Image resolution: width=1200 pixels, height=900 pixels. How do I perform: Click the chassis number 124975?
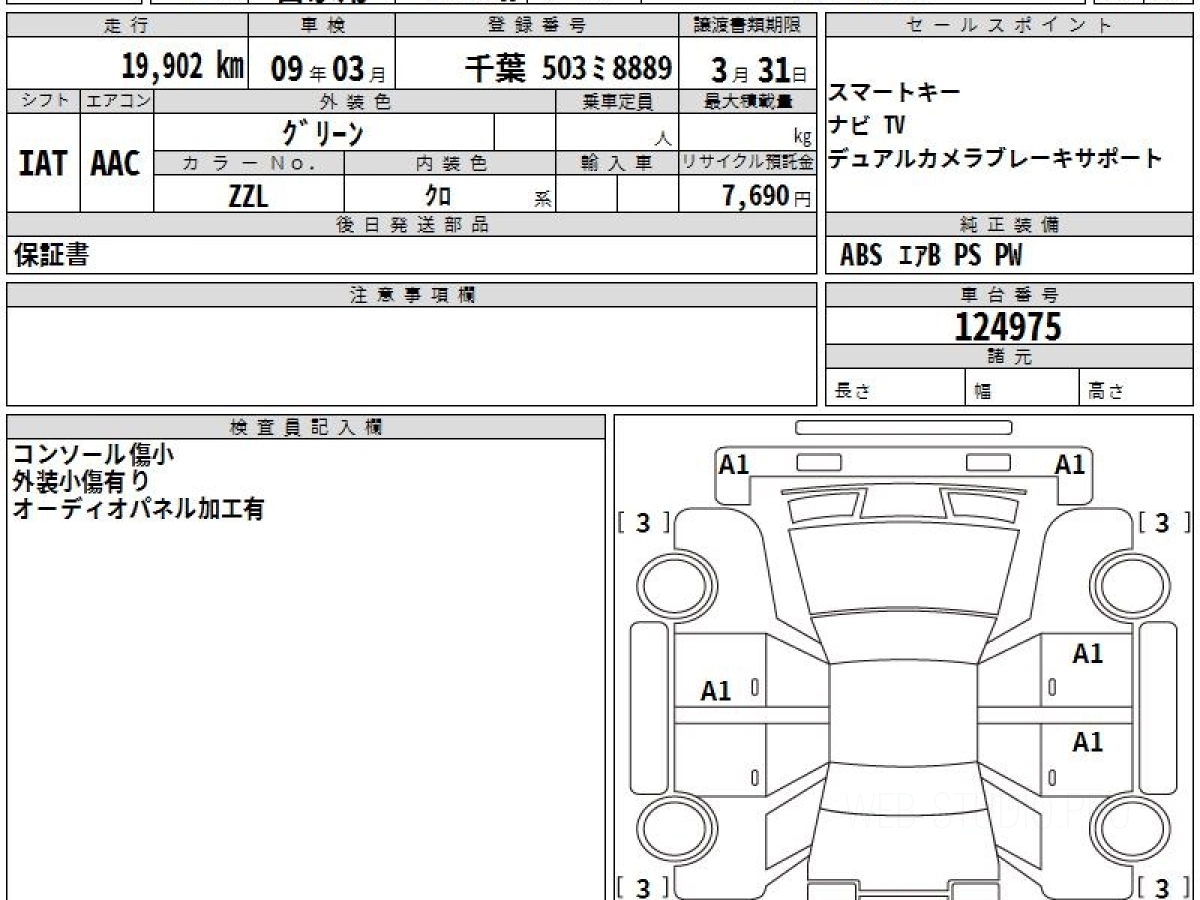1008,327
